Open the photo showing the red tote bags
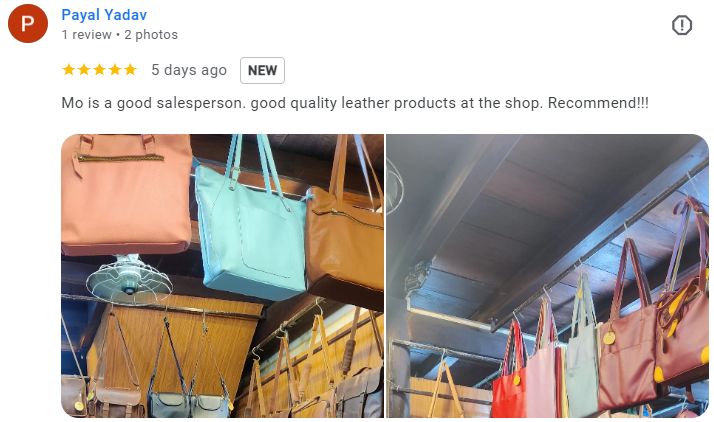The image size is (714, 422). [x=547, y=276]
